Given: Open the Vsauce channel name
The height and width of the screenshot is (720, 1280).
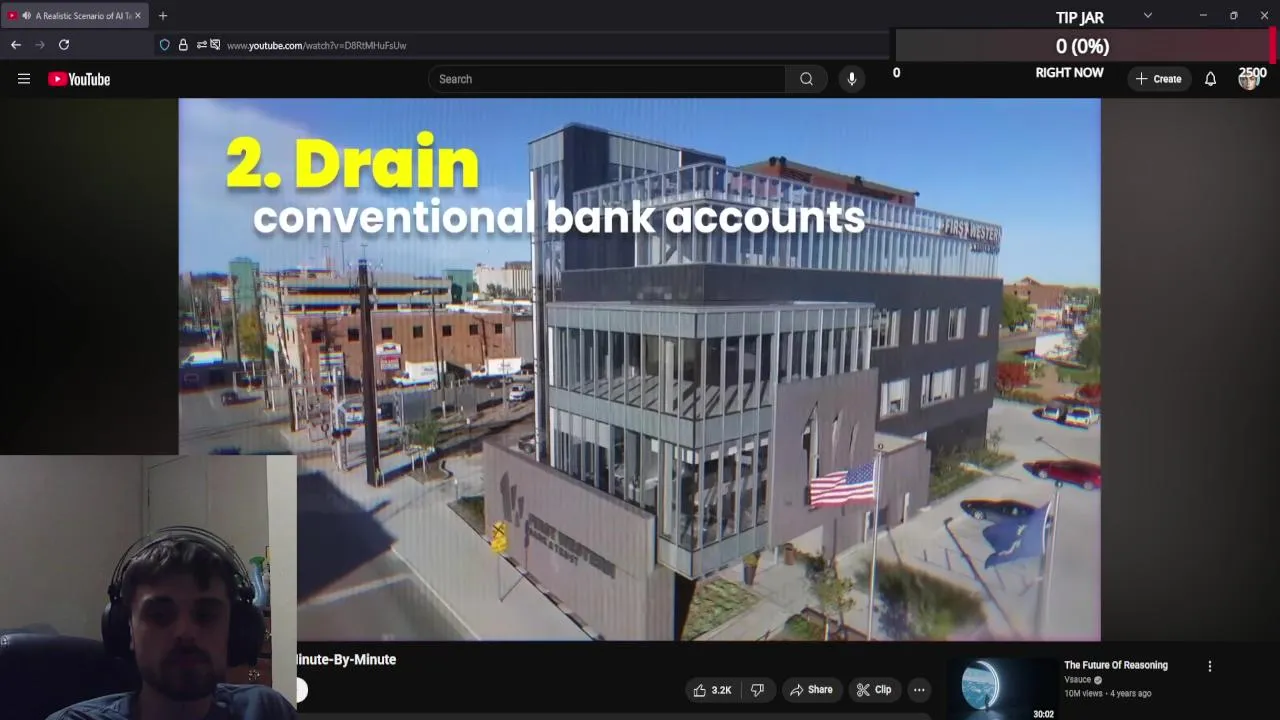Looking at the screenshot, I should 1077,680.
